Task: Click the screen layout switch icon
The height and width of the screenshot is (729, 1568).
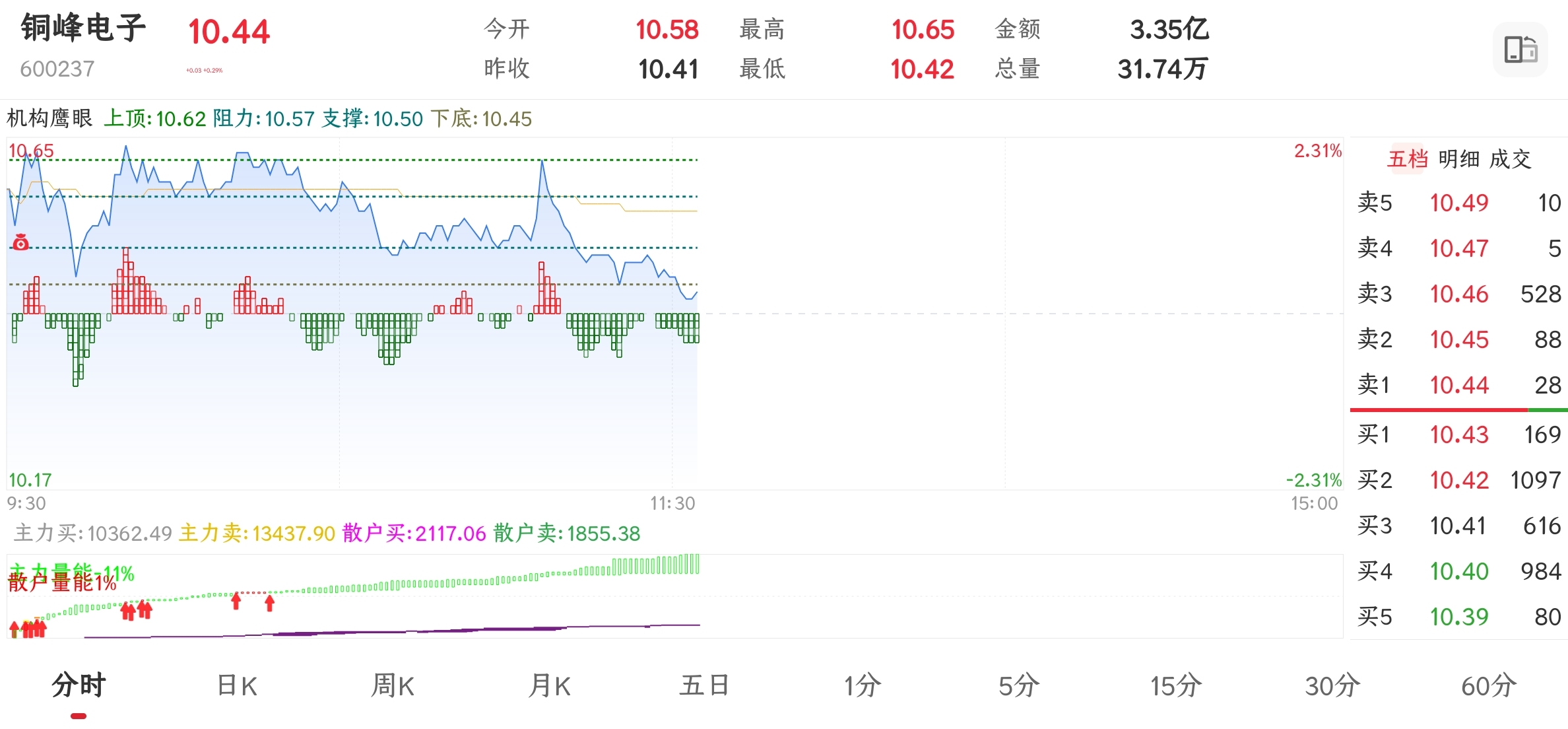Action: coord(1520,50)
